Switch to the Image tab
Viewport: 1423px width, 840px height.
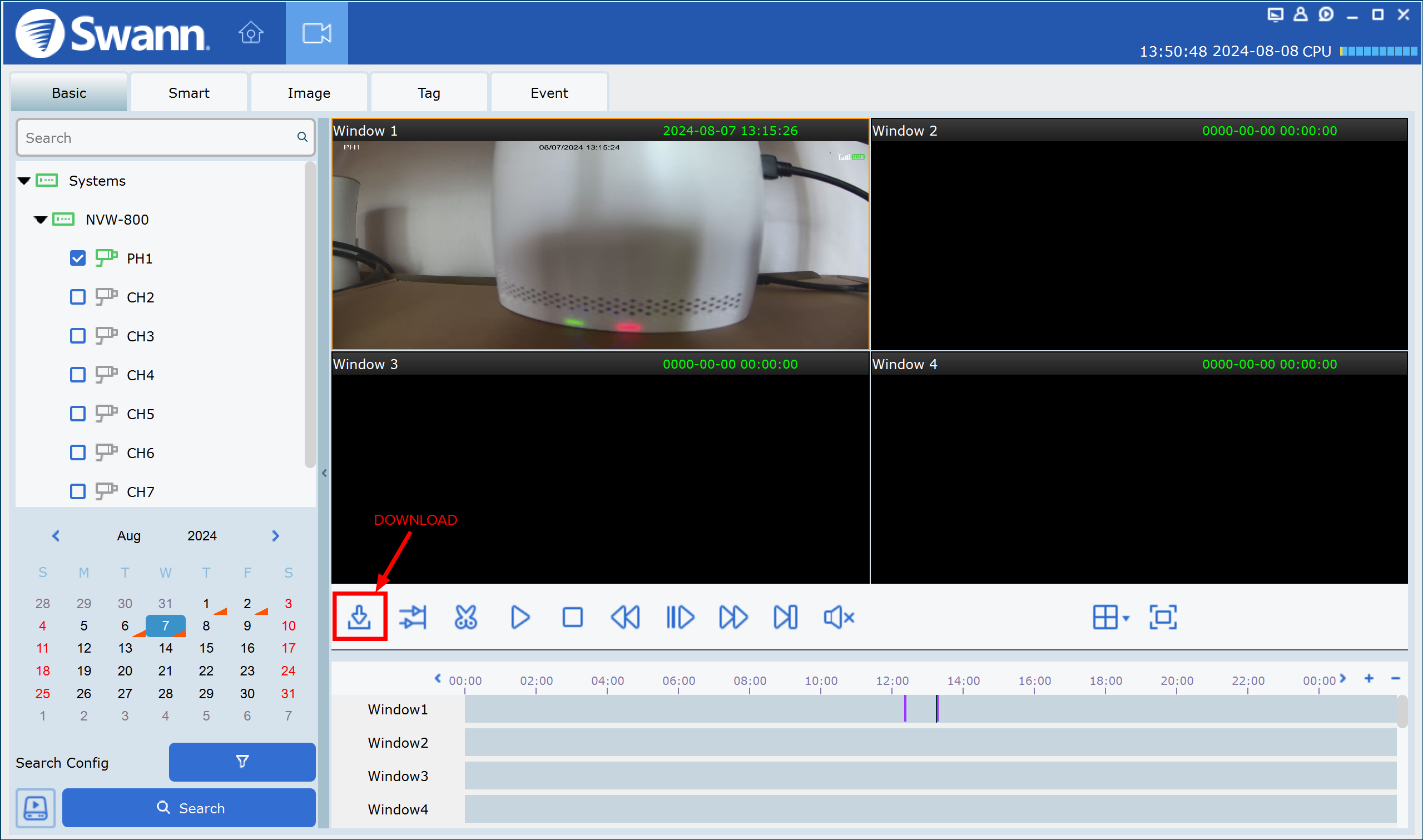(309, 92)
